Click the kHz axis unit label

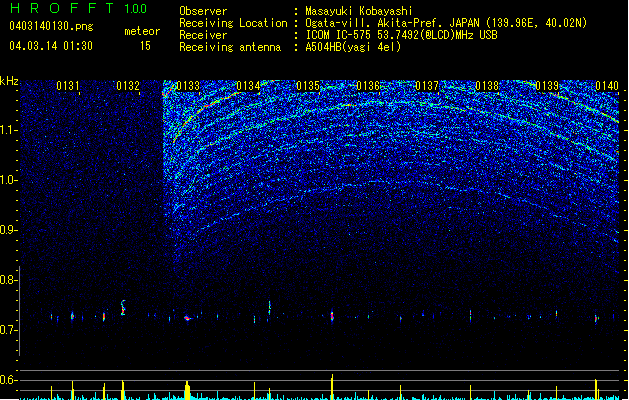(9, 81)
